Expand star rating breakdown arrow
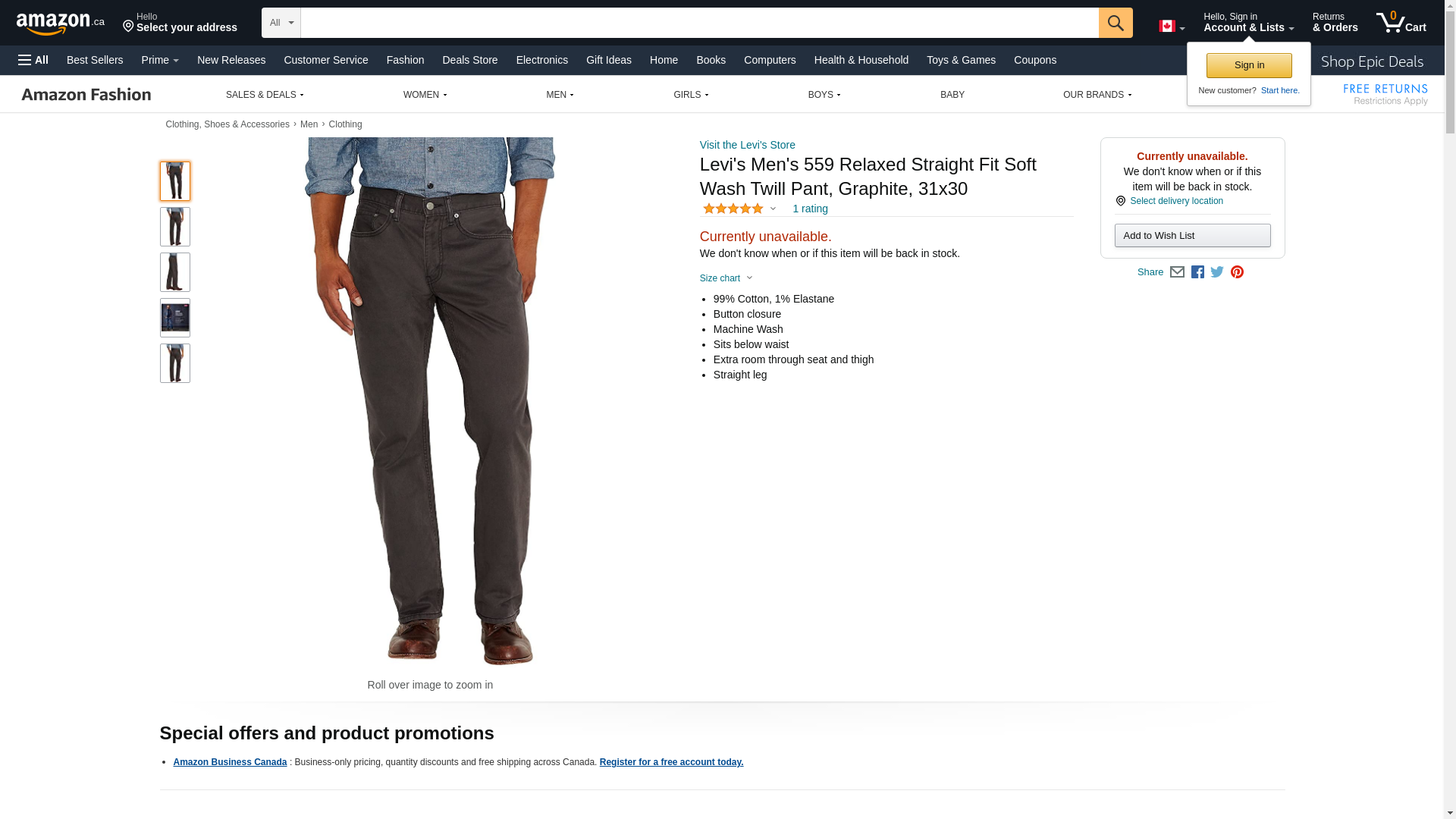The image size is (1456, 819). pyautogui.click(x=773, y=209)
